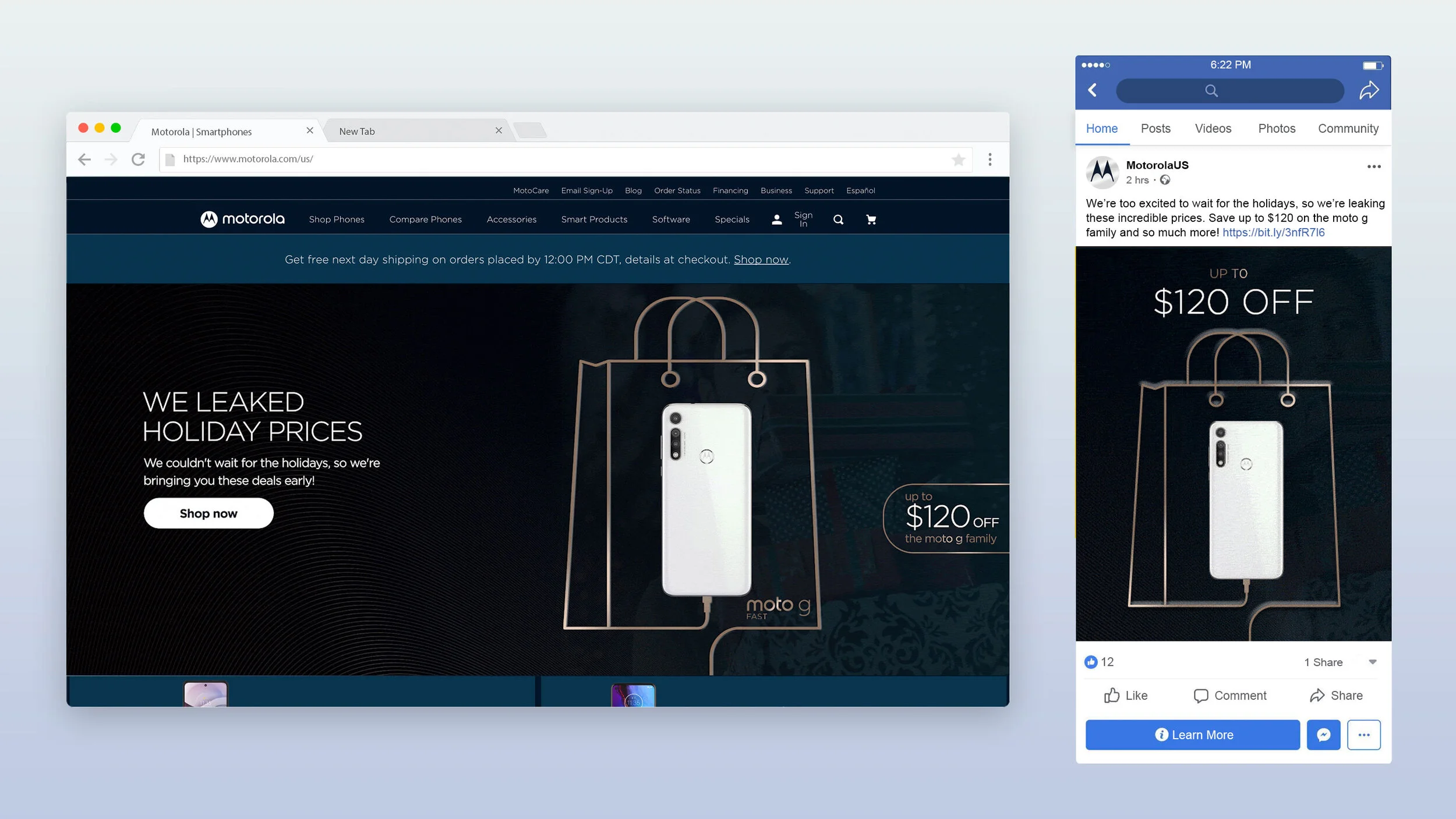Open Software menu

(x=671, y=219)
